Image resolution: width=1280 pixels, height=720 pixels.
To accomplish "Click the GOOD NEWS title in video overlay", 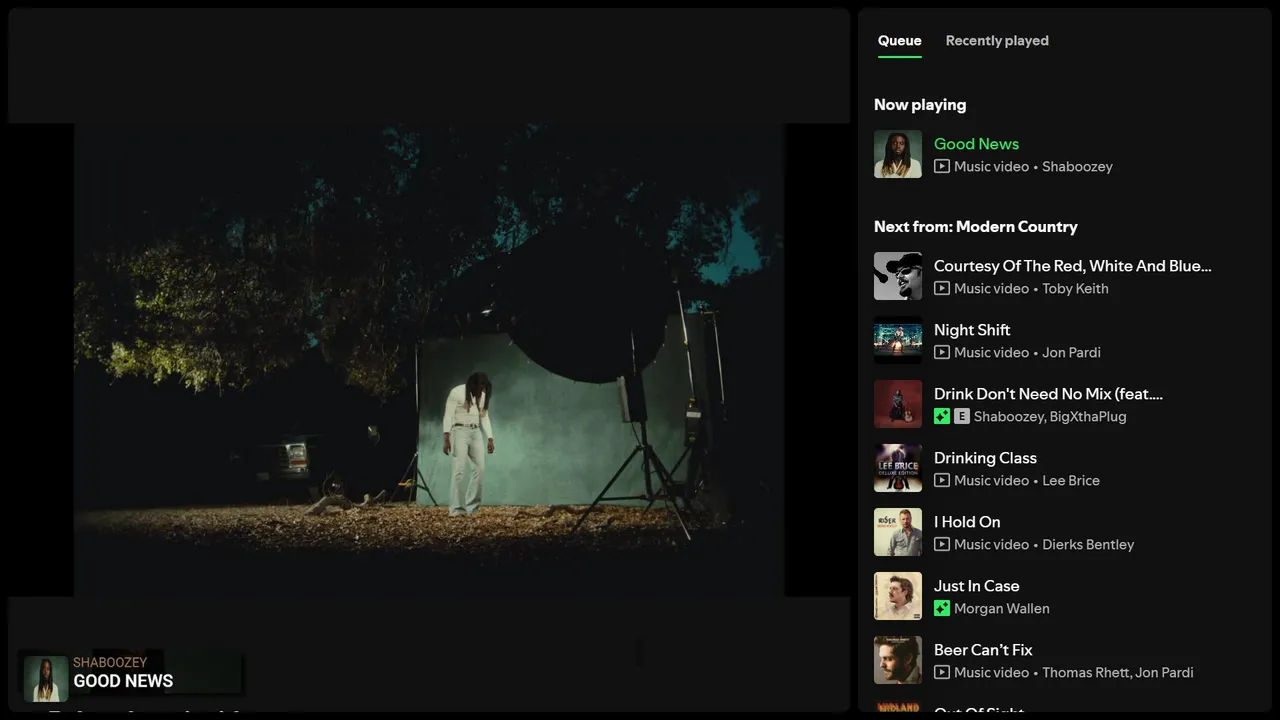I will [x=123, y=682].
